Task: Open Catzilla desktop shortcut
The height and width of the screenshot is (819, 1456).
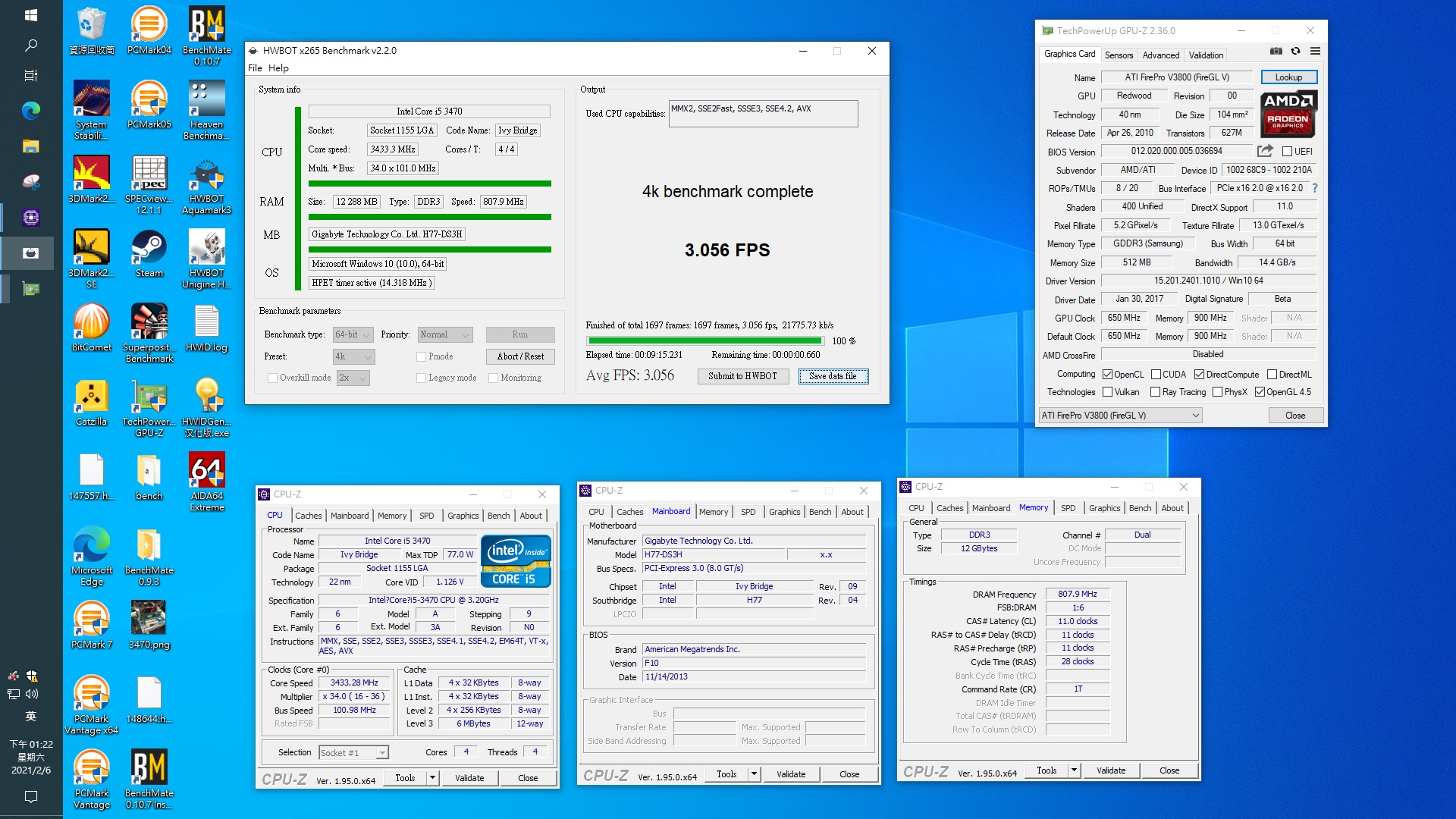Action: pos(91,403)
